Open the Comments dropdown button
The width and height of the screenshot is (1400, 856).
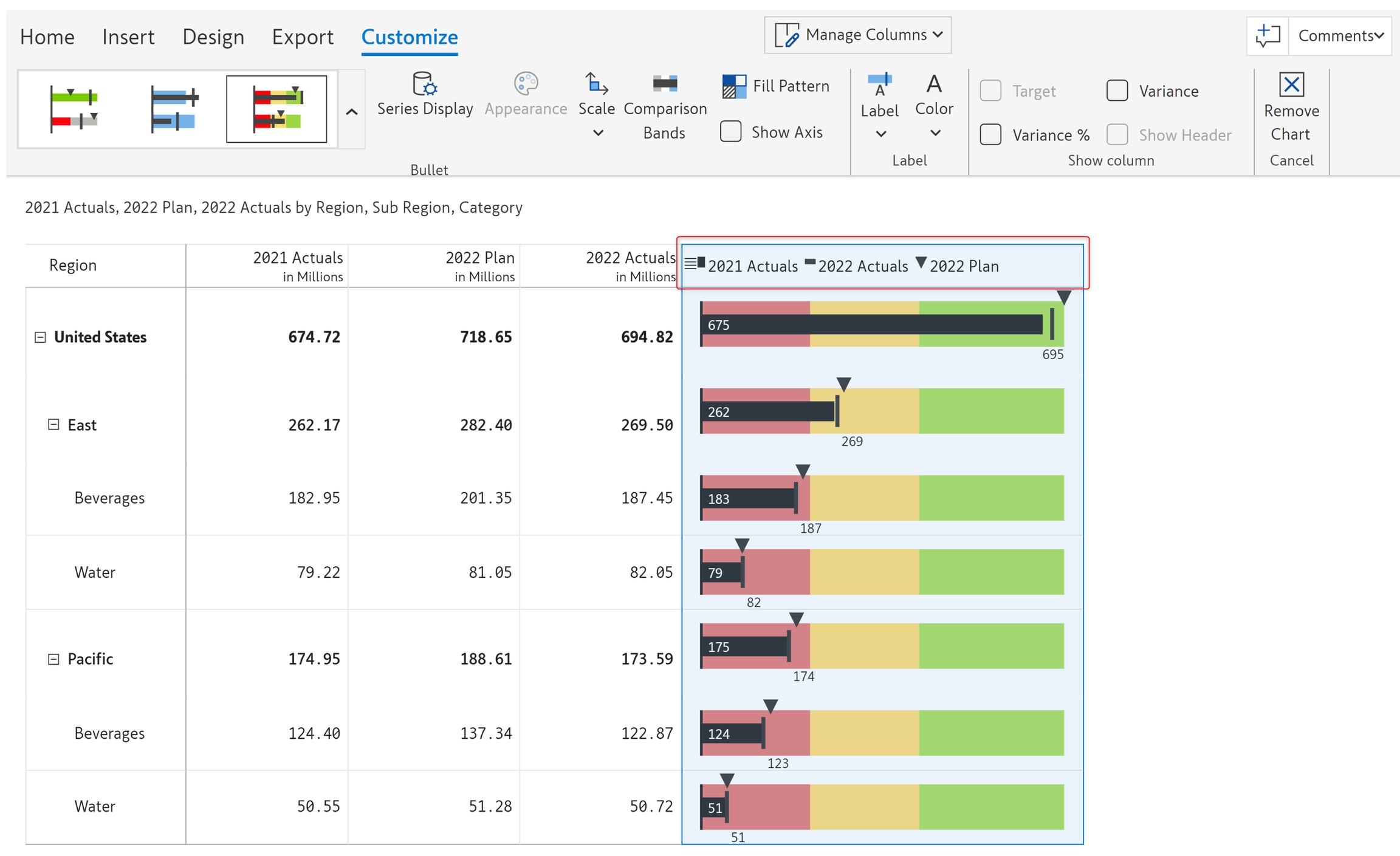pos(1340,36)
